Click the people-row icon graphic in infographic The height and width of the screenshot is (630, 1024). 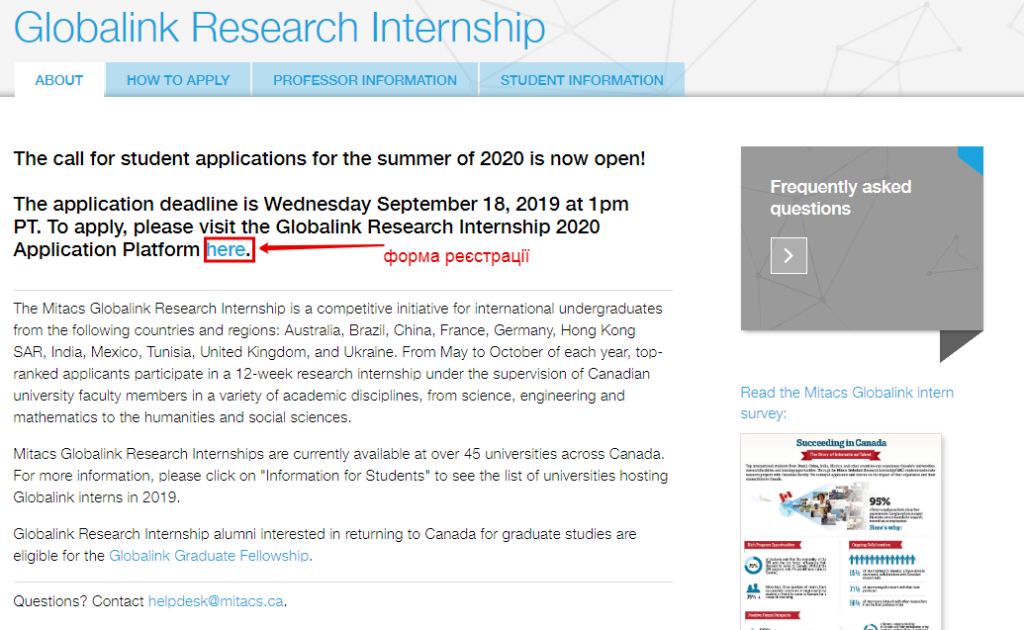point(882,559)
